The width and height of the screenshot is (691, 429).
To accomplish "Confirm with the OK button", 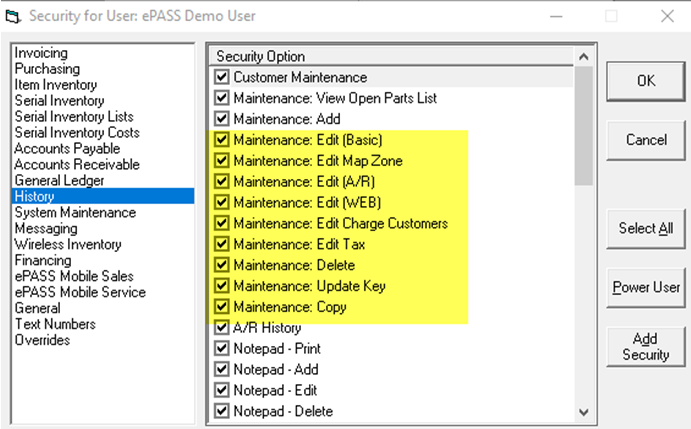I will click(646, 81).
